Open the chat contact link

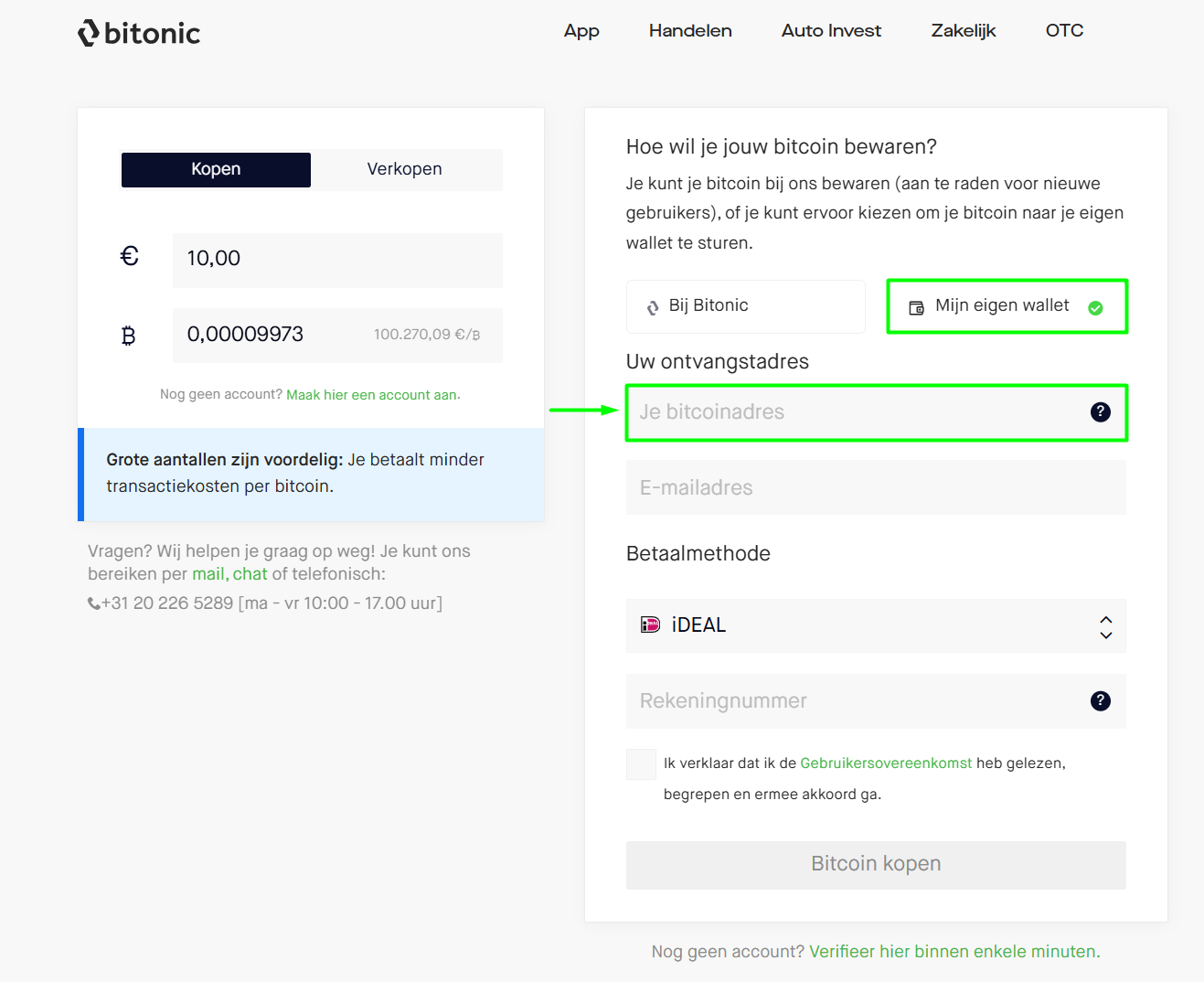point(250,574)
